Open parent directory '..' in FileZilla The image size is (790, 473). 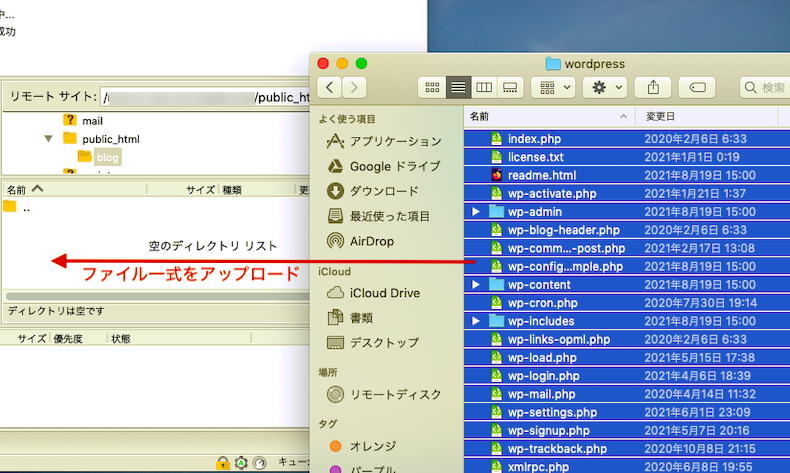17,207
